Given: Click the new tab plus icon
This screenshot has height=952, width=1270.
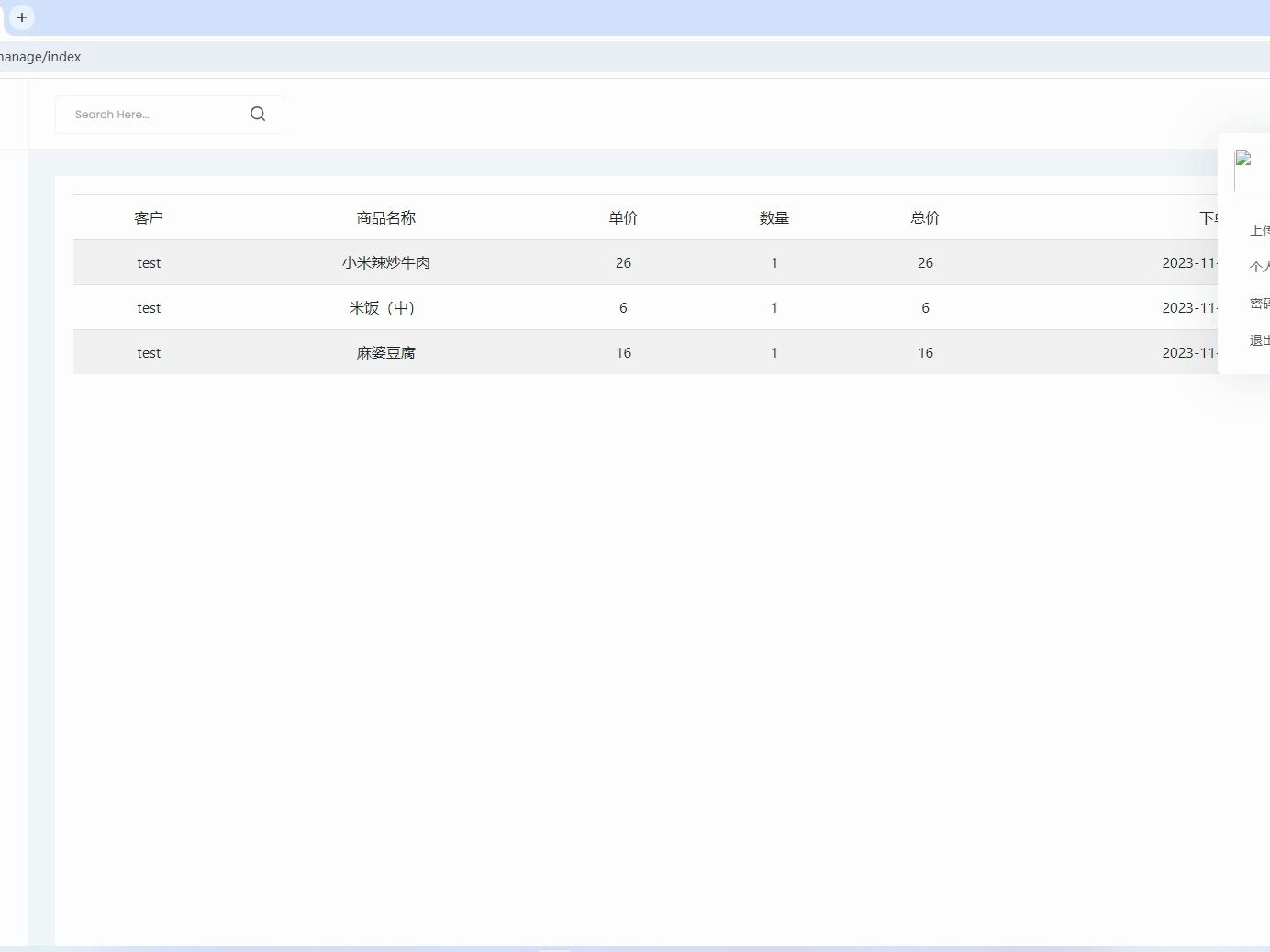Looking at the screenshot, I should [22, 17].
